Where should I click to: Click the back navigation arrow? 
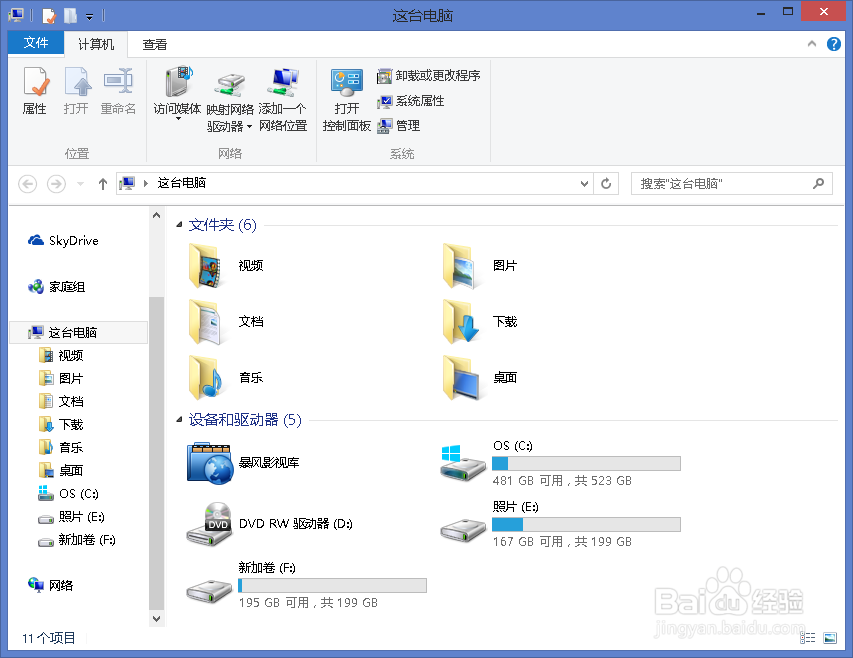pyautogui.click(x=27, y=183)
